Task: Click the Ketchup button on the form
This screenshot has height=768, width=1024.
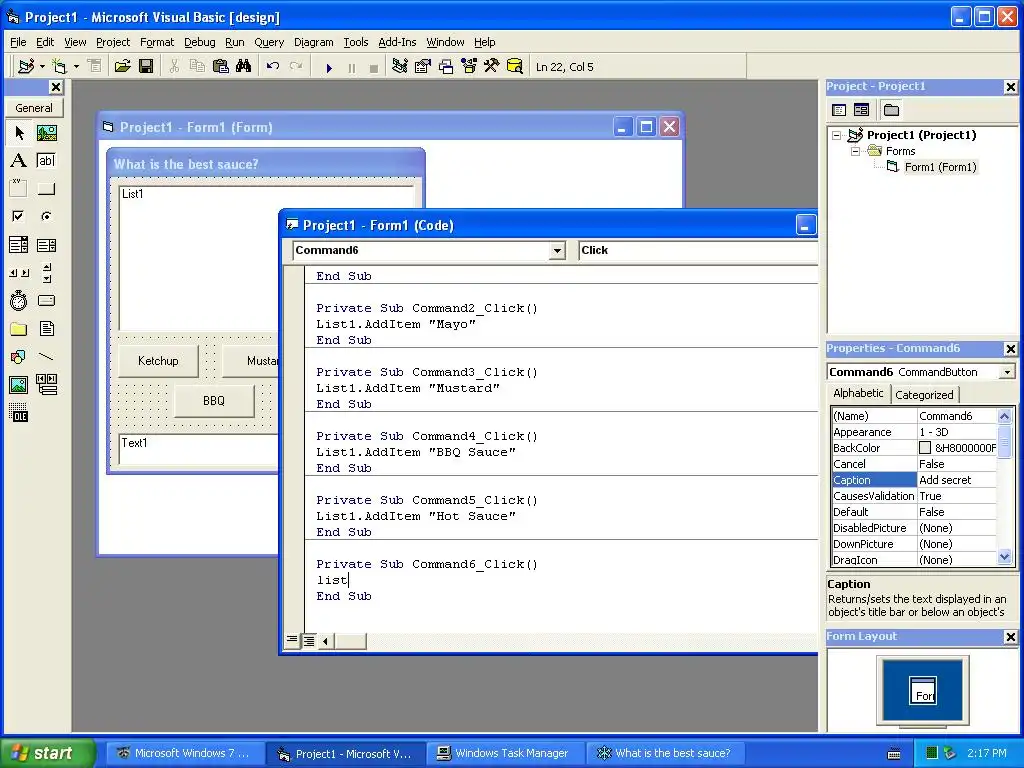Action: coord(158,360)
